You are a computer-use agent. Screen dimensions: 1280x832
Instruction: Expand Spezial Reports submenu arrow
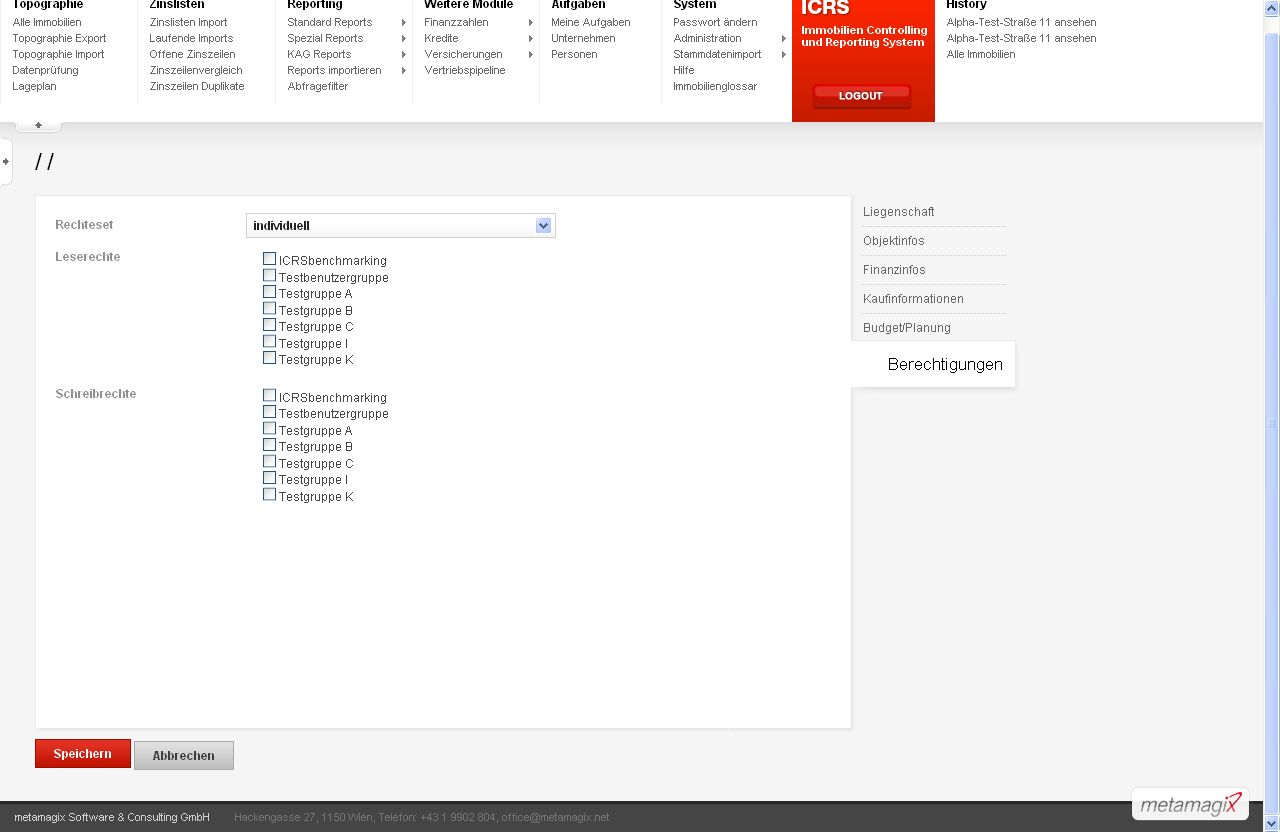click(404, 38)
